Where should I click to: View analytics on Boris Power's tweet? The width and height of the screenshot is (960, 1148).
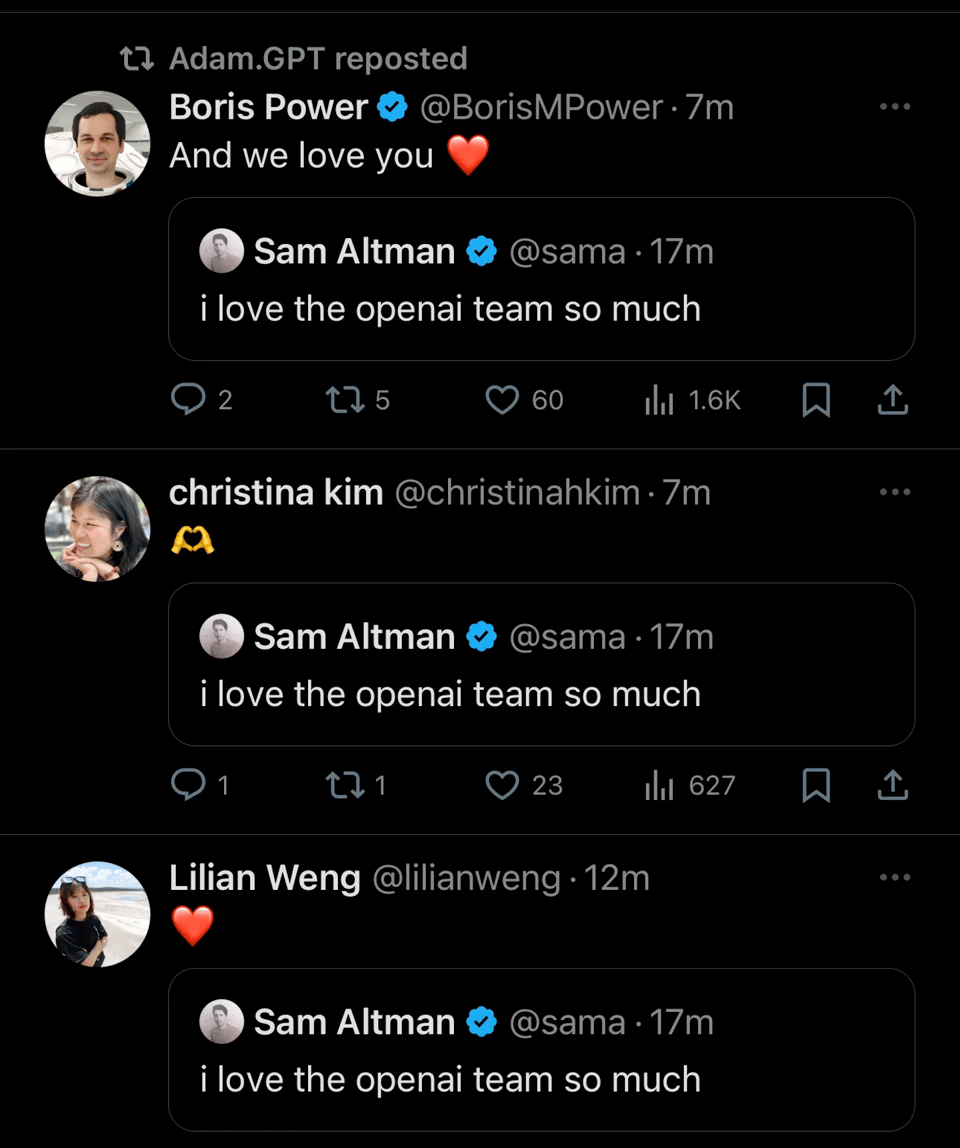(x=659, y=400)
